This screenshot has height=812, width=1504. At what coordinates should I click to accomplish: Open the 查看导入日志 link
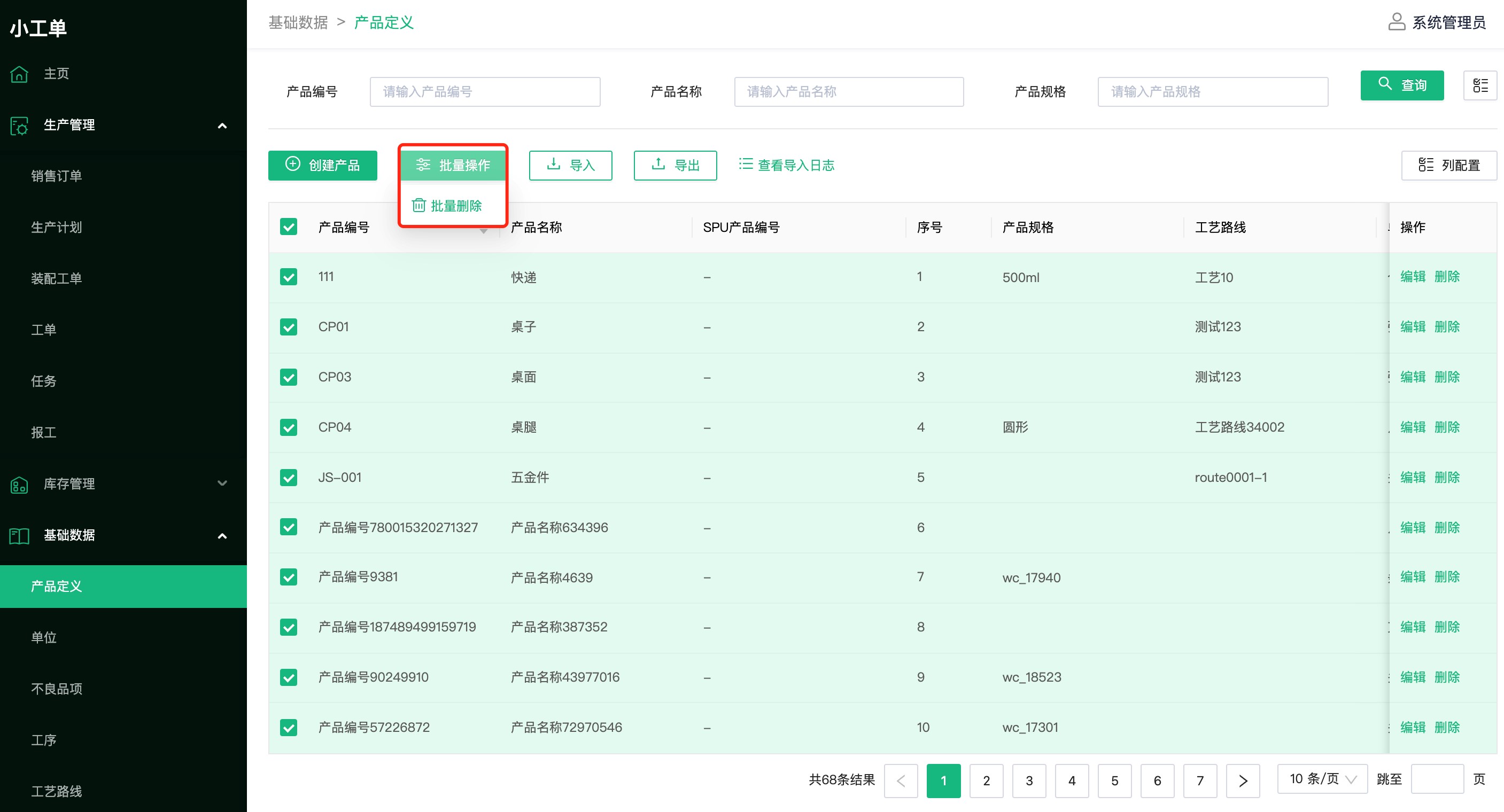[x=786, y=165]
